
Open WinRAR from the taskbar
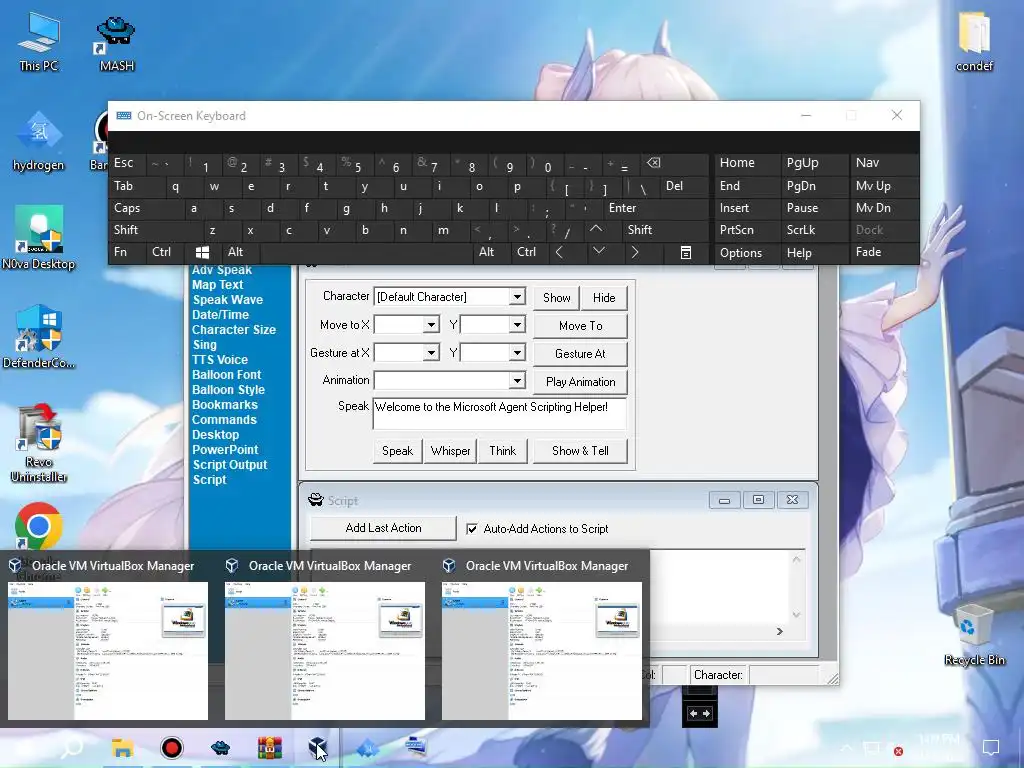click(269, 748)
